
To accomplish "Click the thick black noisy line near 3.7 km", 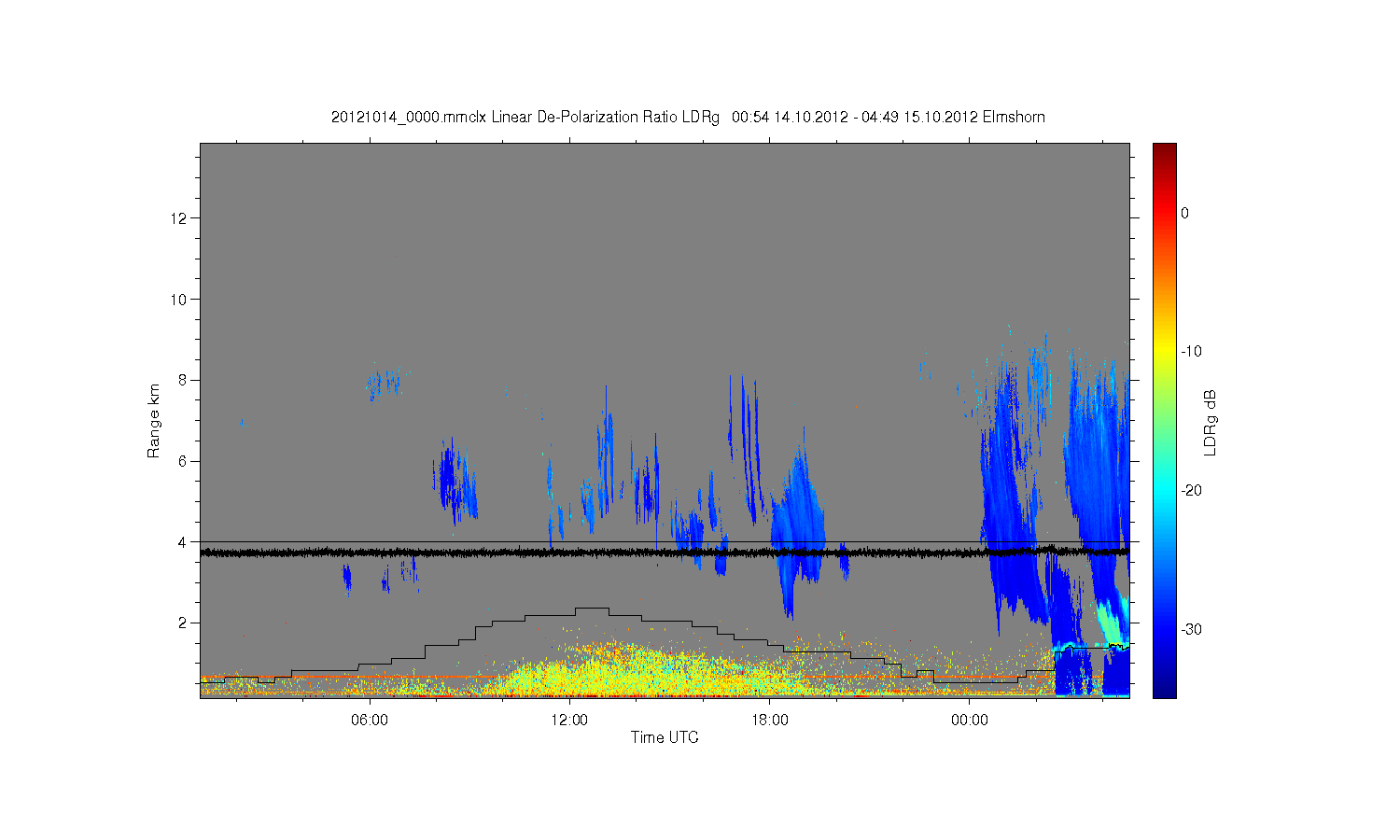I will point(665,553).
